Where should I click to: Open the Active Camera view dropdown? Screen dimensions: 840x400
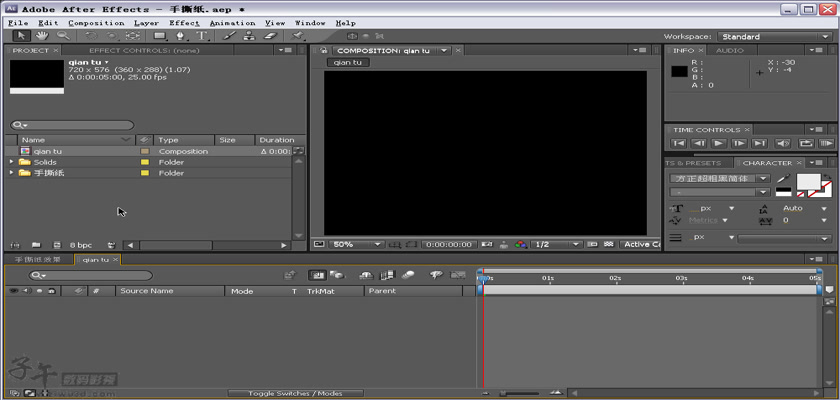click(641, 244)
